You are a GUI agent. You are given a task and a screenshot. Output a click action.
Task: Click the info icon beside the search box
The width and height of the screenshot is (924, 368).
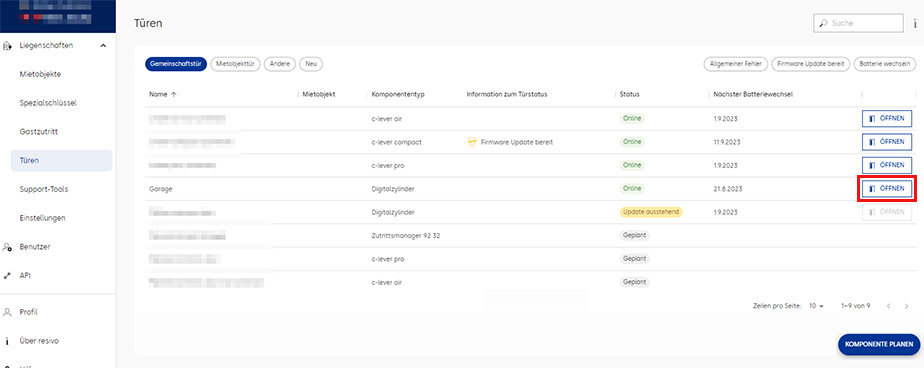pos(915,24)
